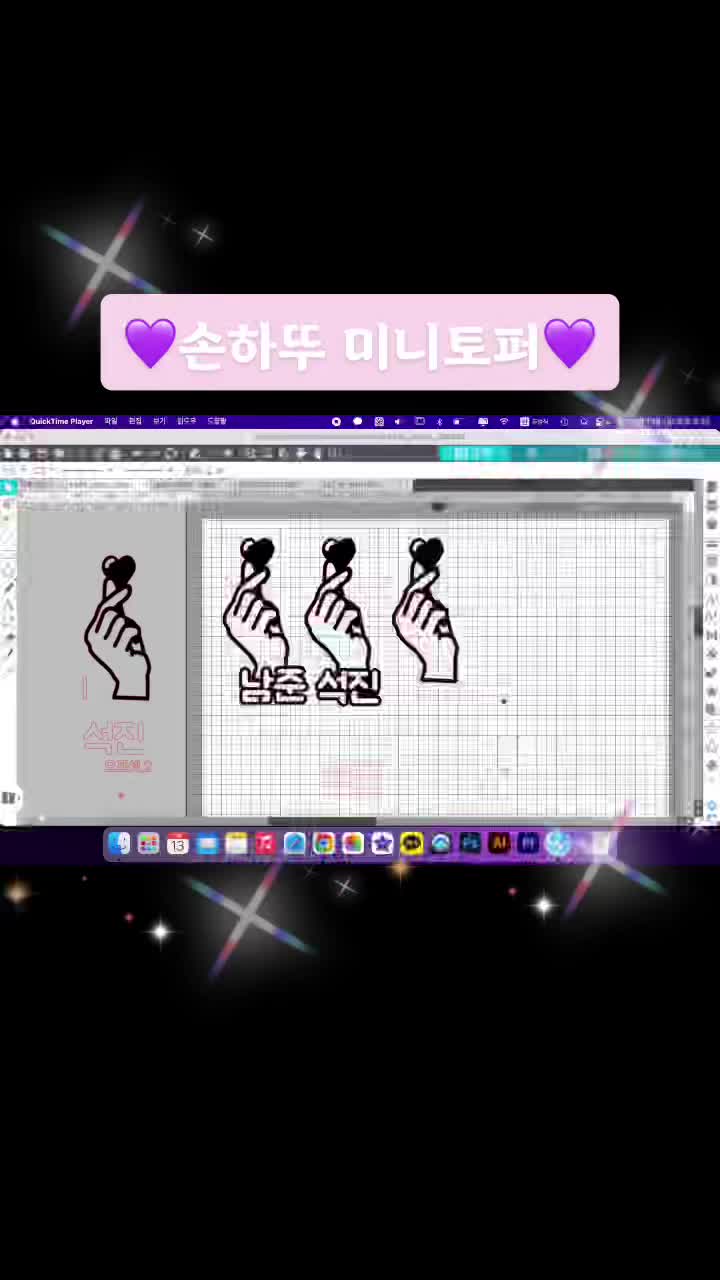
Task: Select the third finger-heart shape on canvas
Action: [425, 611]
